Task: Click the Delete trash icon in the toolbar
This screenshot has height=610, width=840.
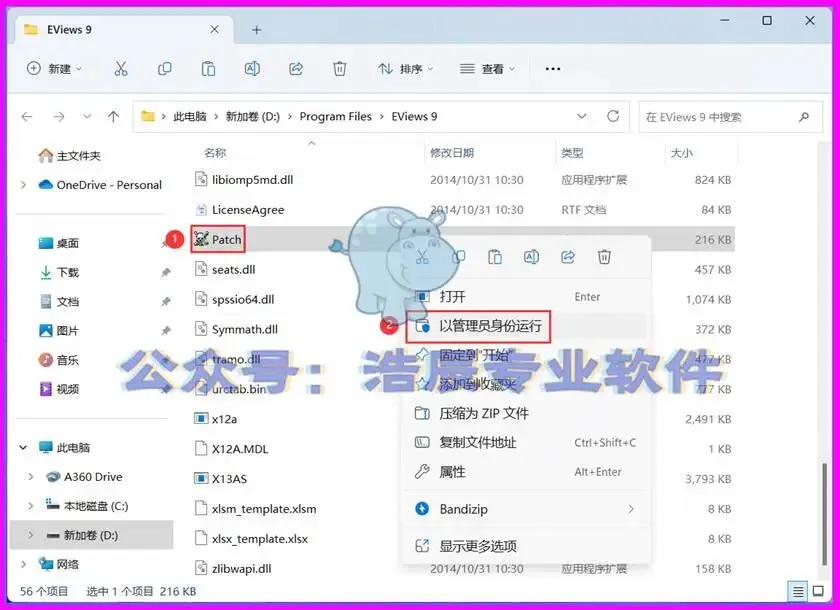Action: pos(340,69)
